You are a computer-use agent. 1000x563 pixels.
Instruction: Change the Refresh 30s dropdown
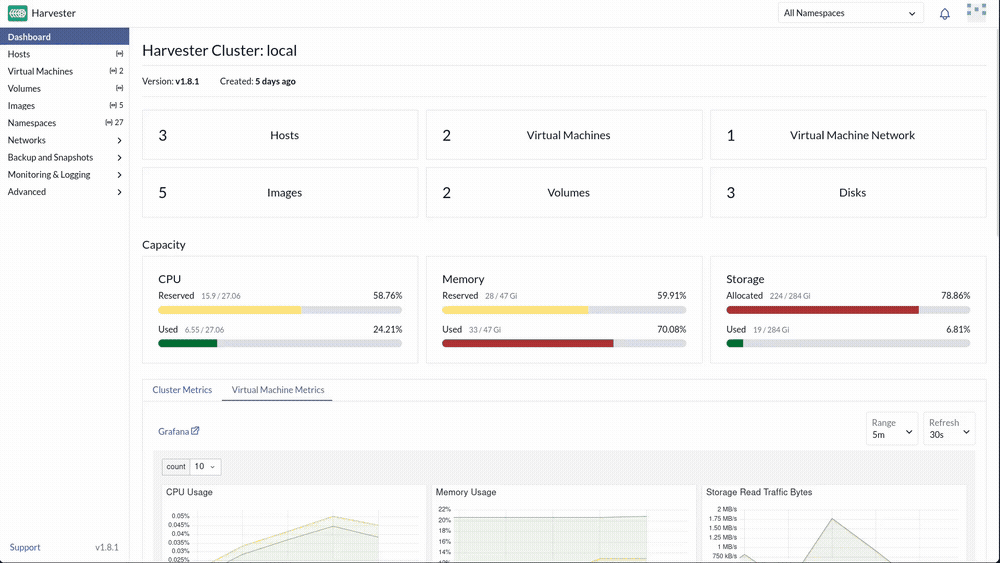[949, 428]
